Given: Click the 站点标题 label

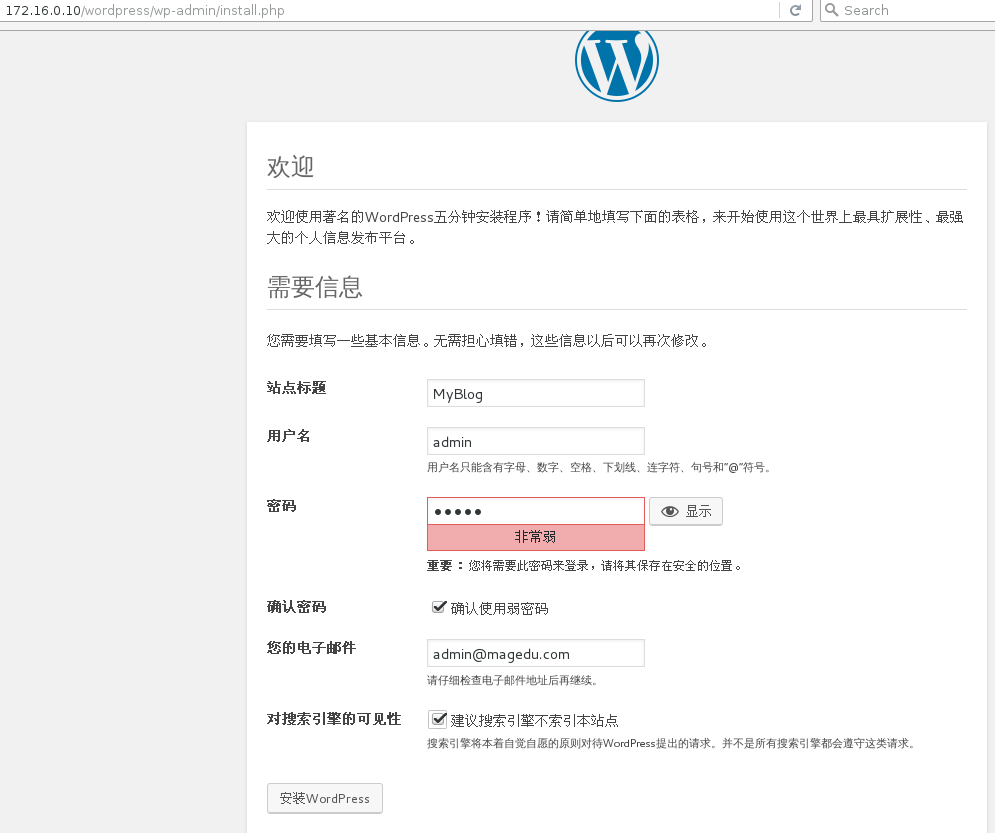Looking at the screenshot, I should tap(296, 388).
